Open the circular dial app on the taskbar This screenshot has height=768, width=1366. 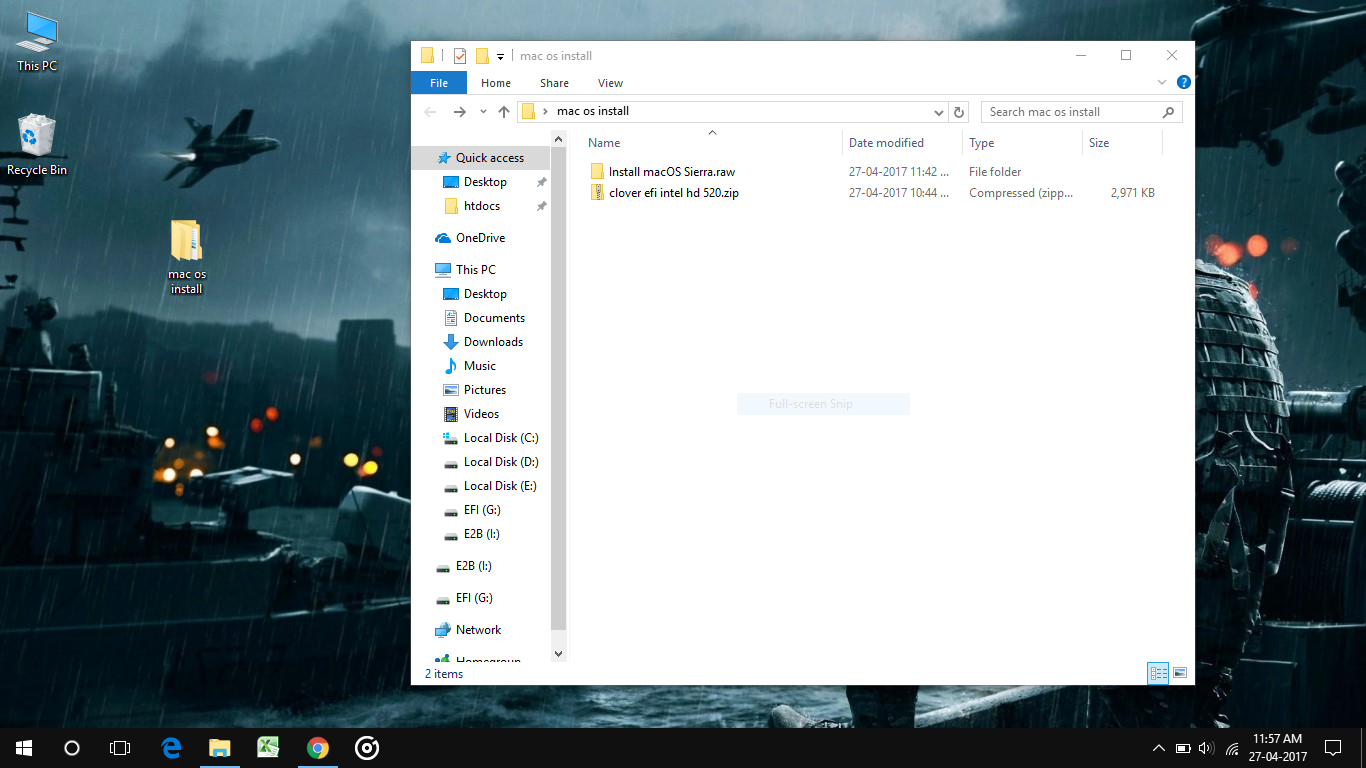pyautogui.click(x=367, y=748)
